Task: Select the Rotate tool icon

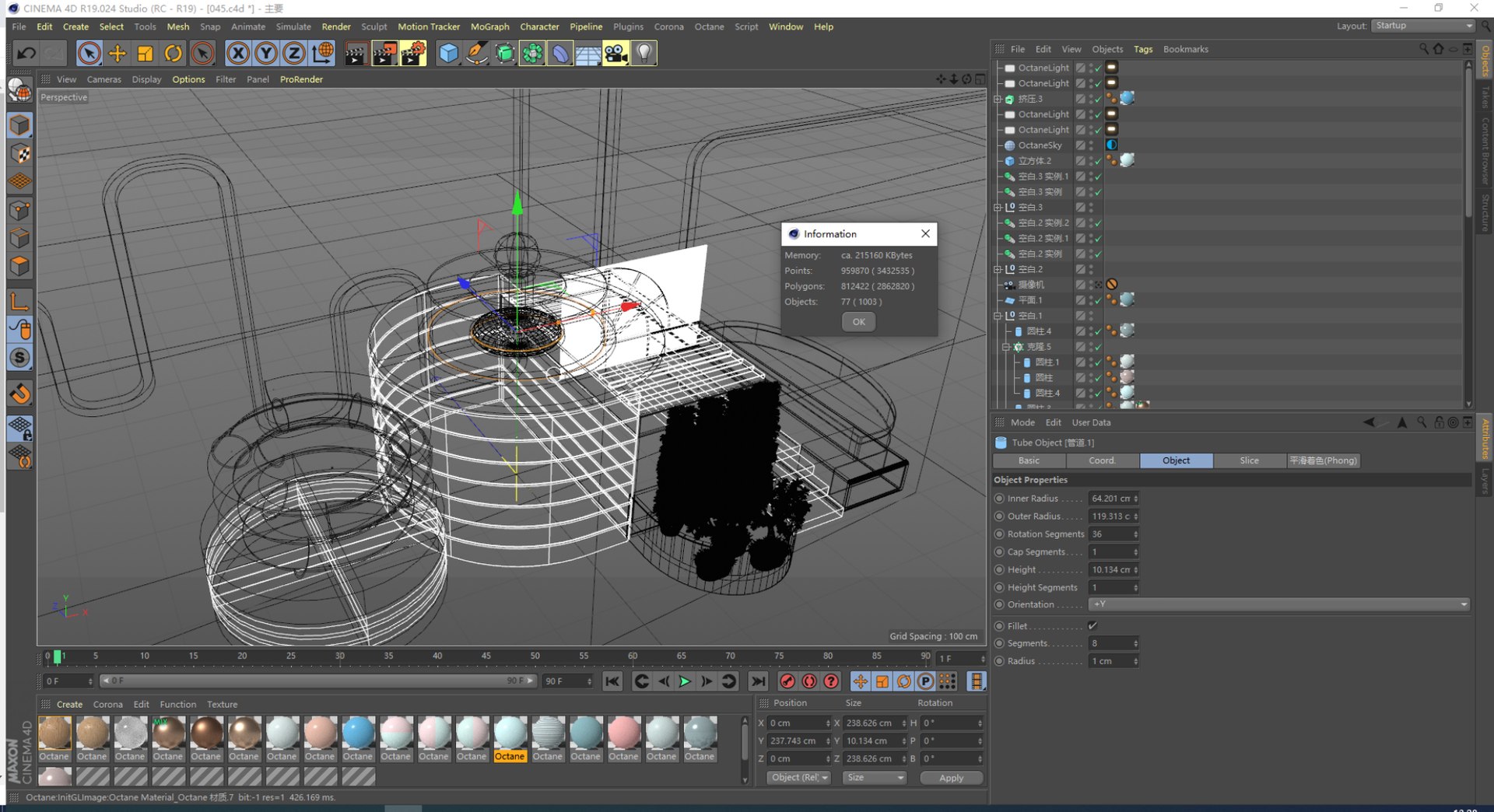Action: (174, 54)
